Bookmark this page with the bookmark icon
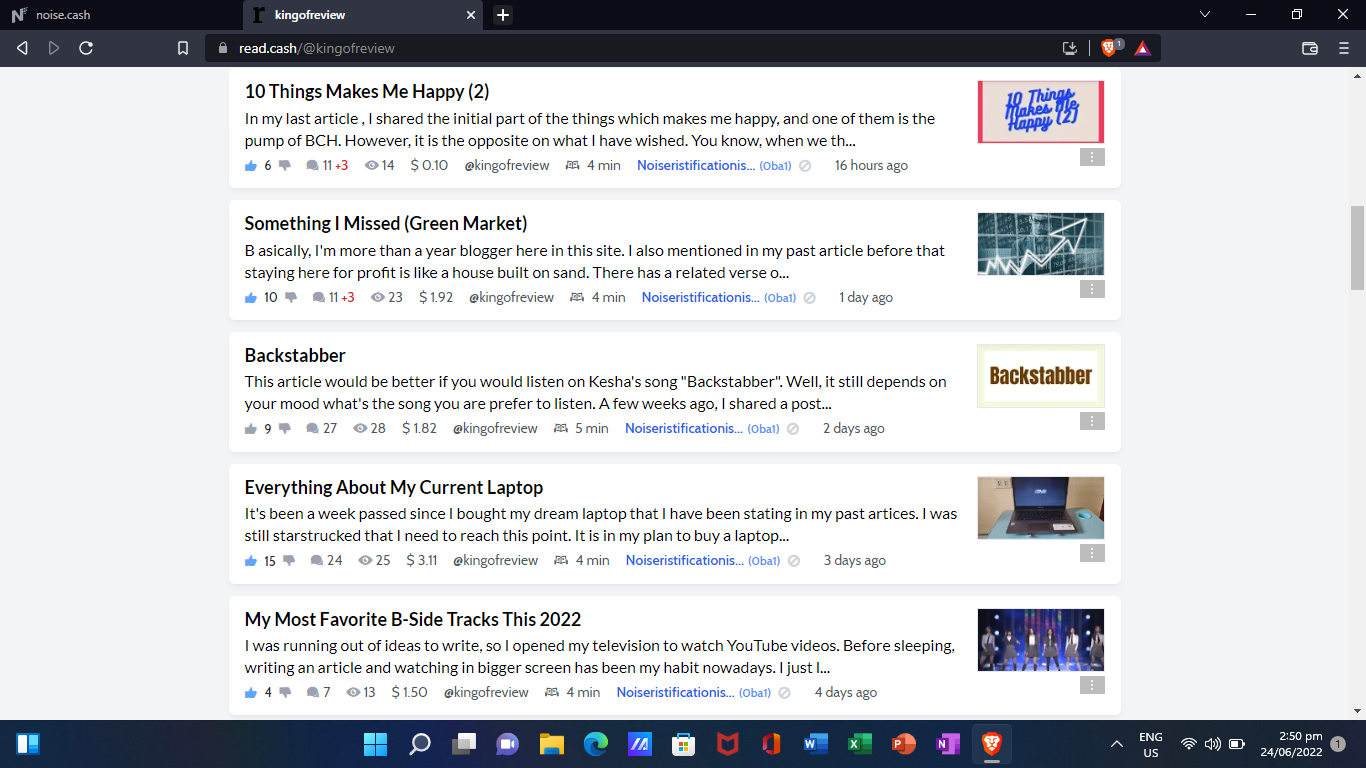This screenshot has width=1366, height=768. [183, 48]
